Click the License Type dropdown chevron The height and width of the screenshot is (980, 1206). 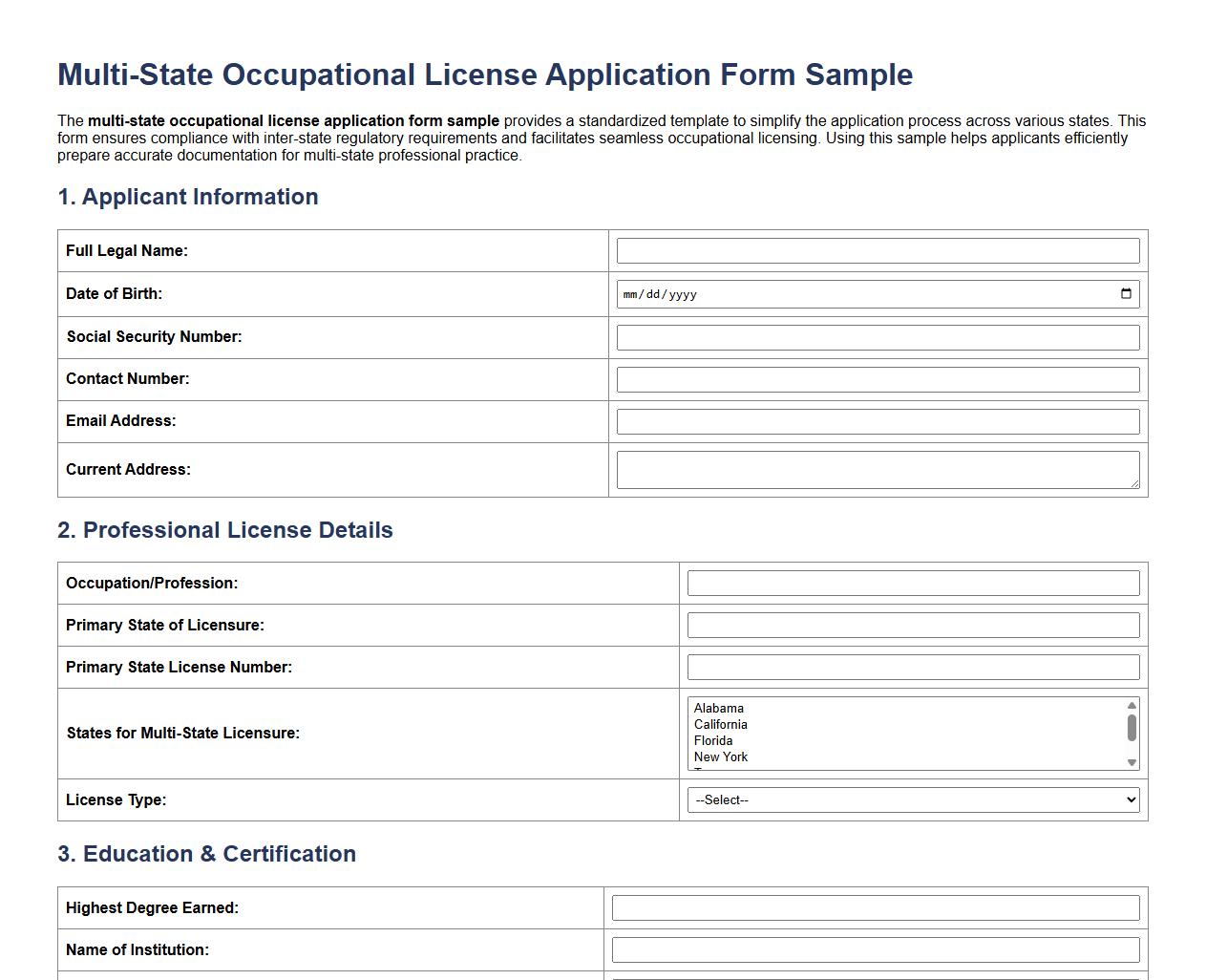click(1131, 799)
